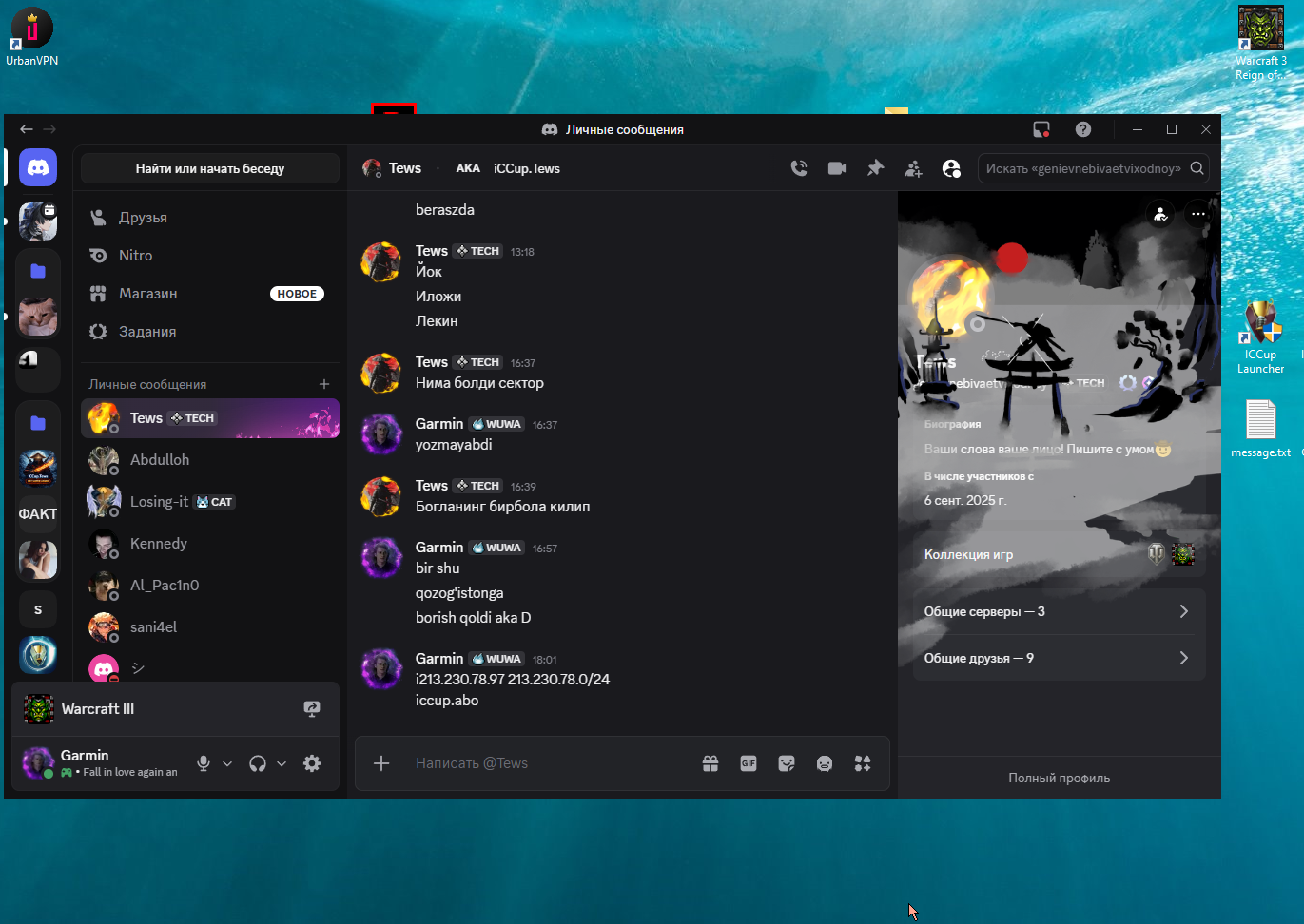This screenshot has height=924, width=1304.
Task: Open the conversation with sani4el
Action: pos(209,627)
